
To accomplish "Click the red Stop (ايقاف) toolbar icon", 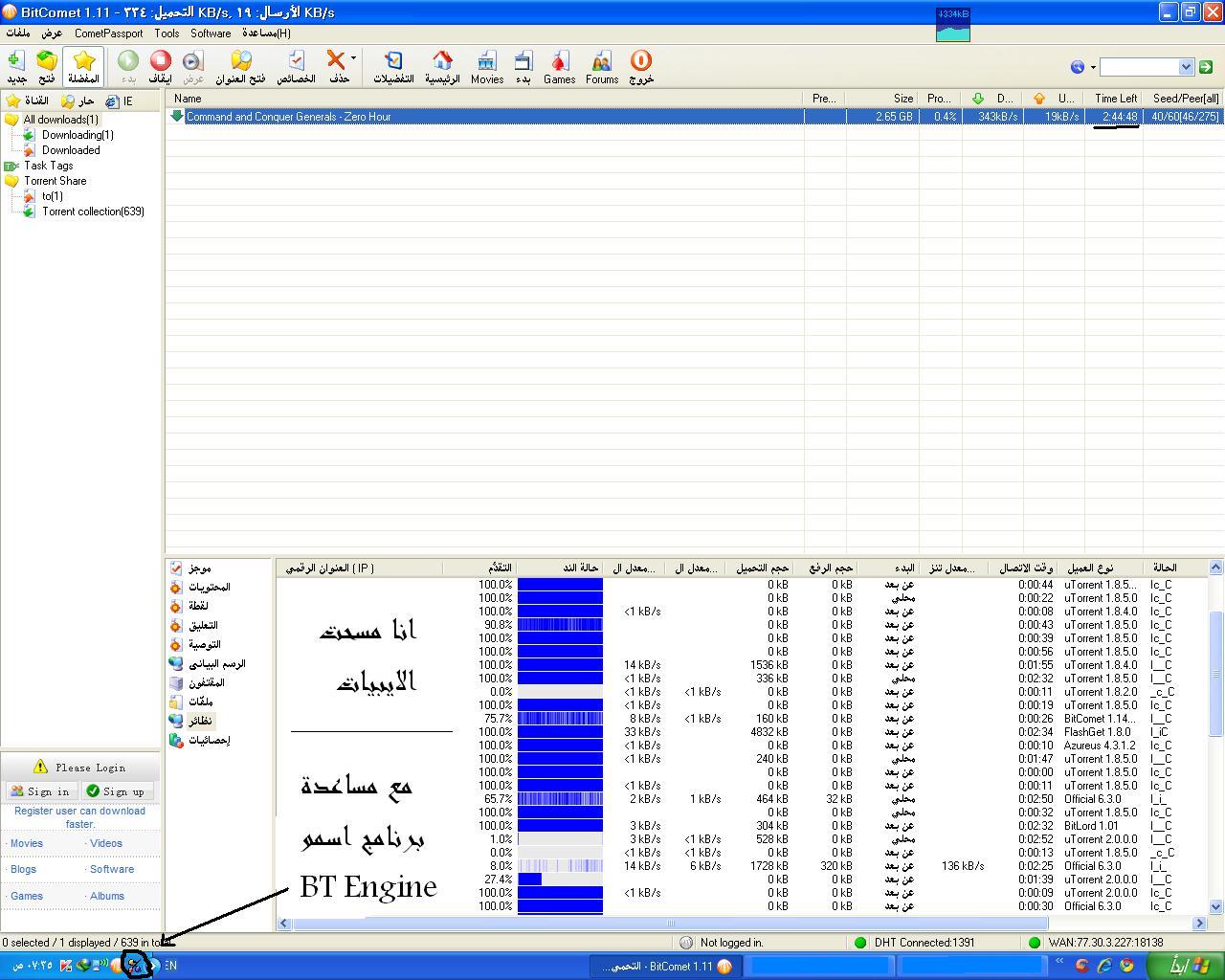I will click(x=161, y=68).
